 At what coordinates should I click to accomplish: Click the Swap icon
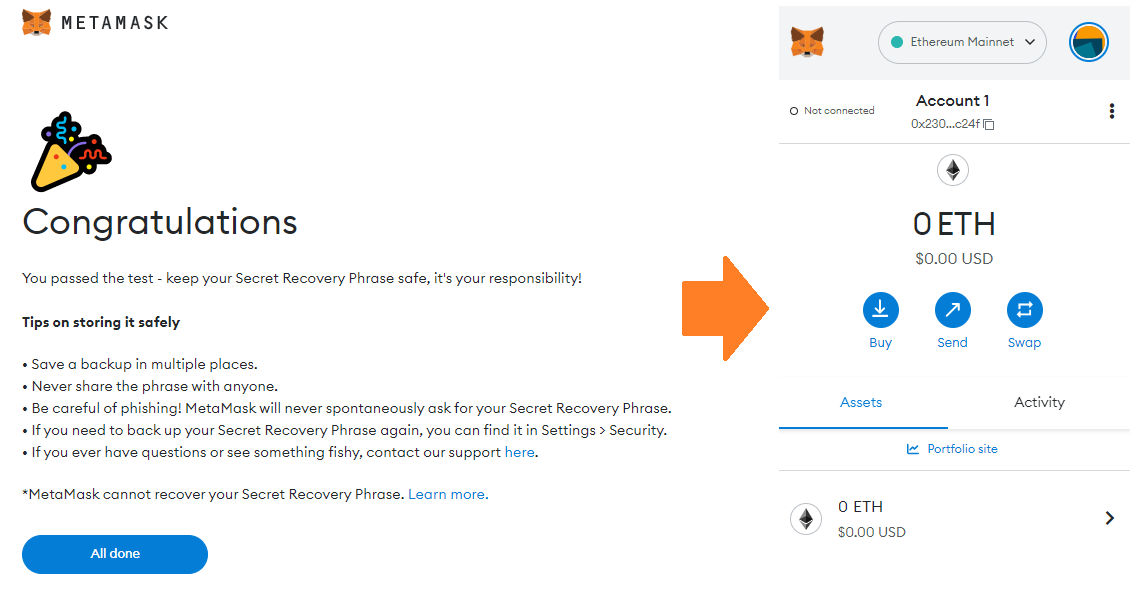click(1024, 310)
